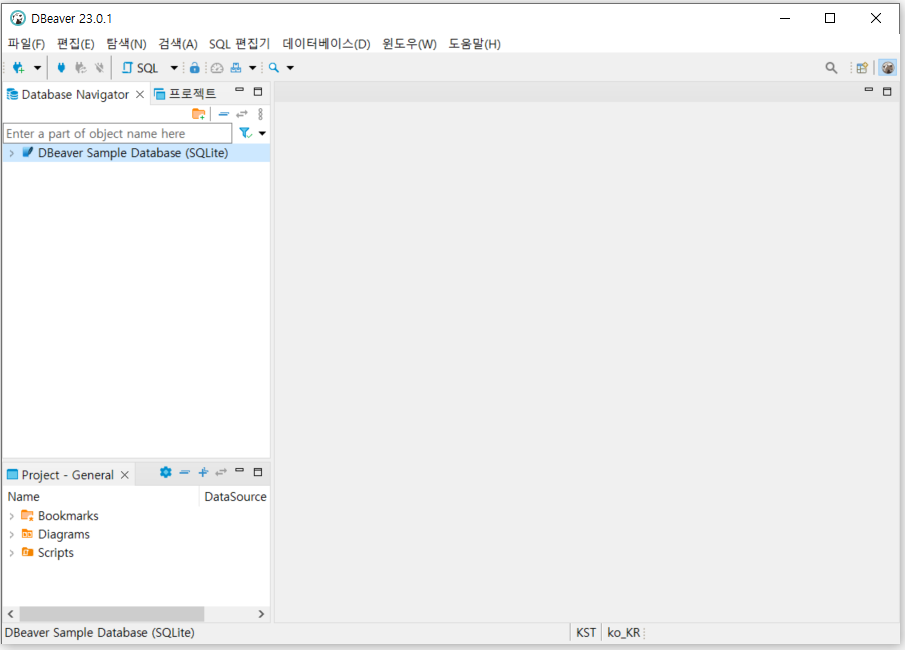905x650 pixels.
Task: Open the 파일(F) menu
Action: click(27, 44)
